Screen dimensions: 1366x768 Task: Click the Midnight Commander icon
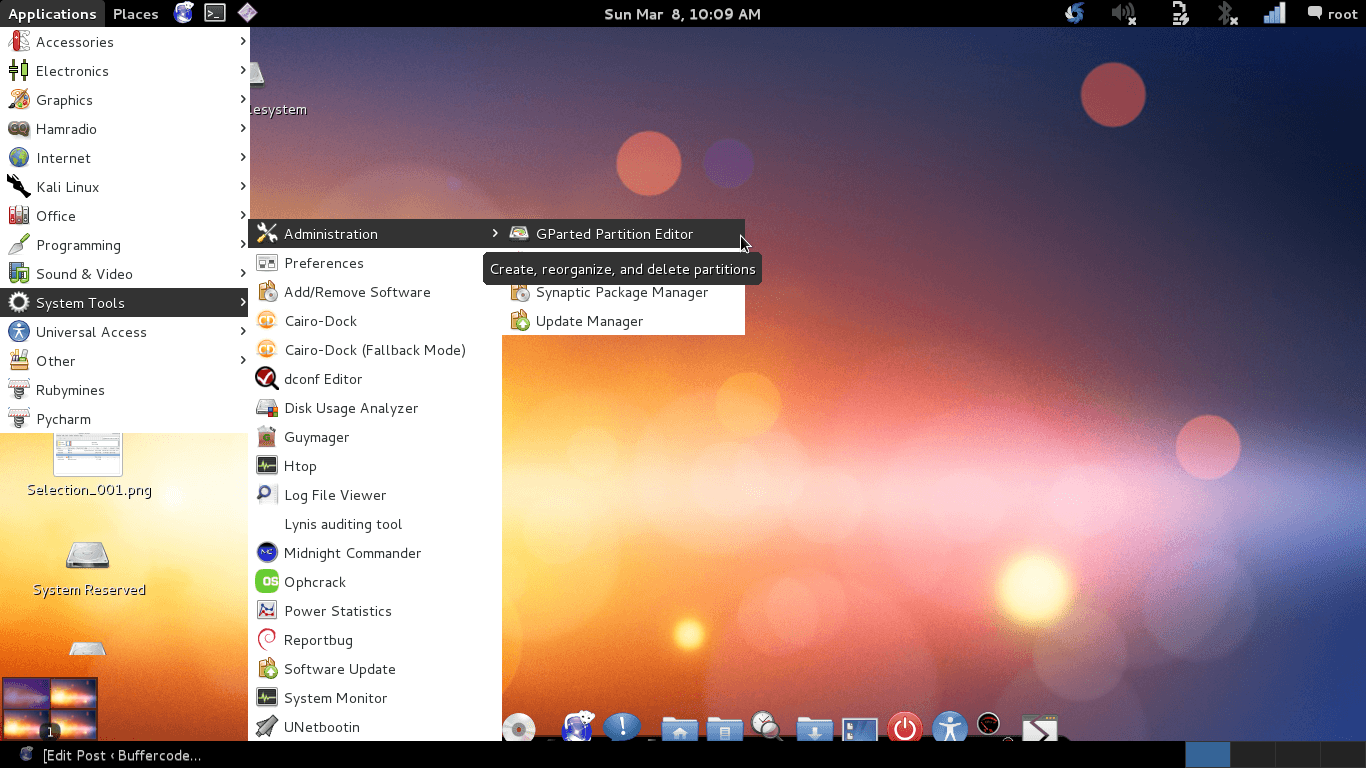267,553
